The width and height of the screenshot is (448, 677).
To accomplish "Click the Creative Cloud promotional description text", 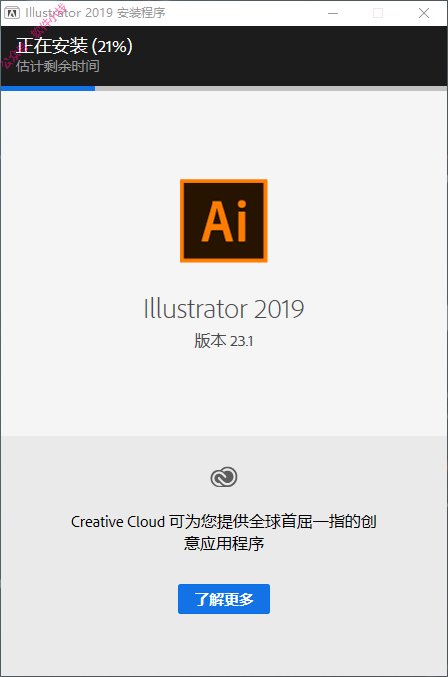I will click(x=224, y=532).
